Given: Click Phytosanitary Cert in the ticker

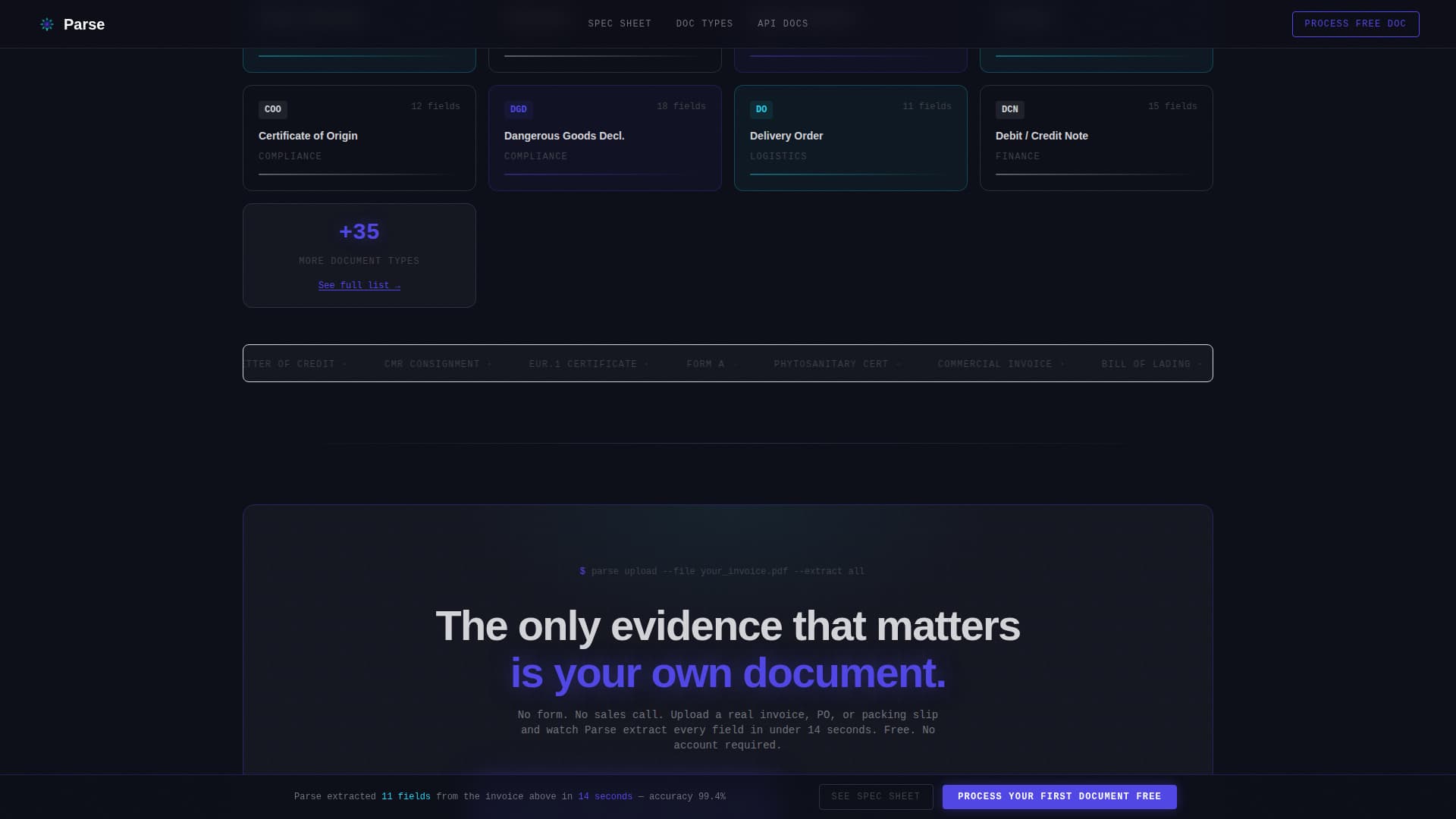Looking at the screenshot, I should click(831, 364).
